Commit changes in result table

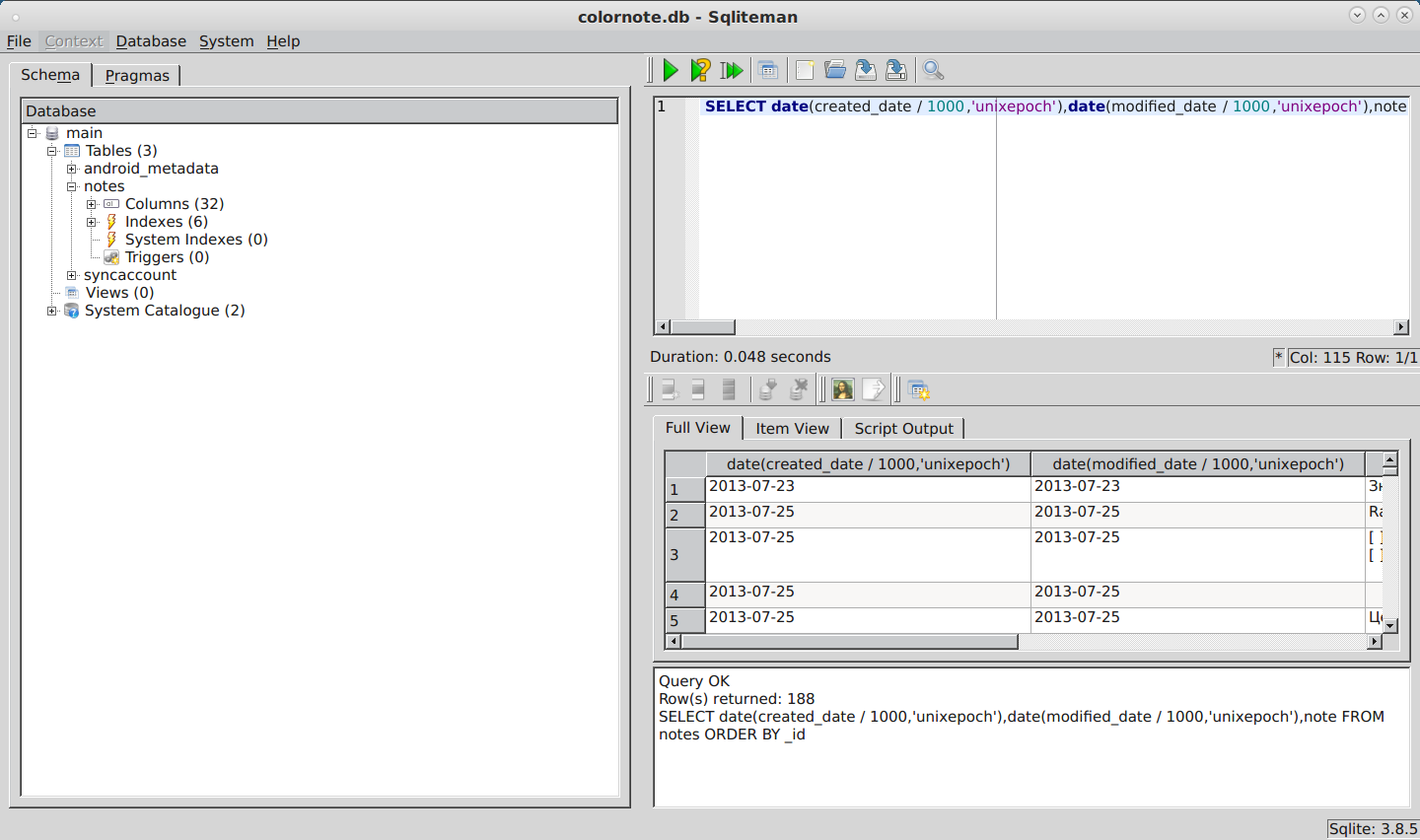click(768, 389)
